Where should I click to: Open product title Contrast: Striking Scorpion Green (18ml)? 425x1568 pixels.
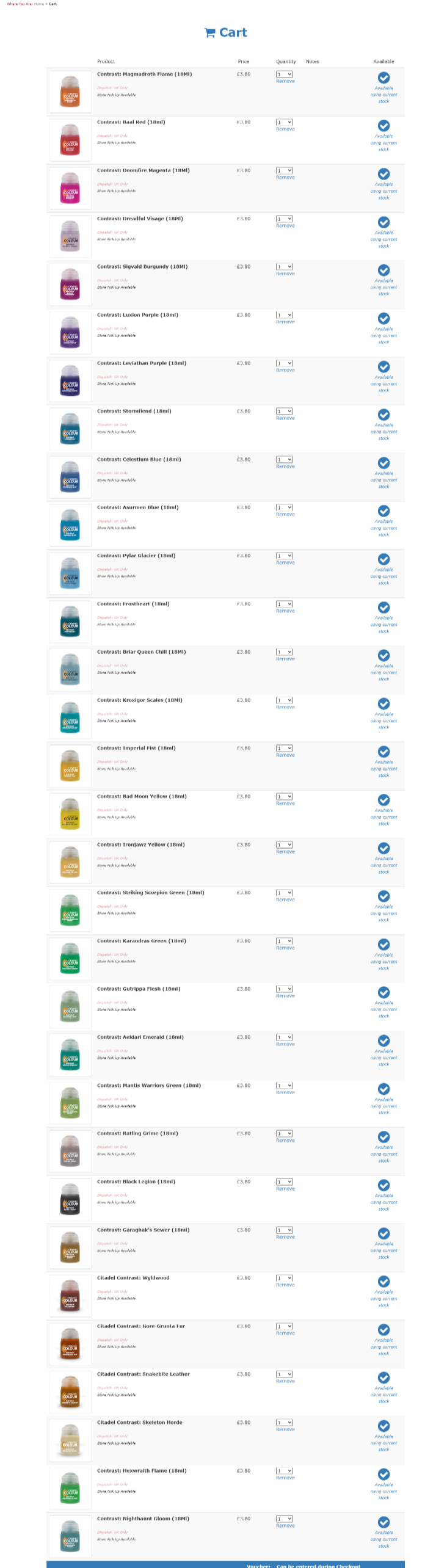pyautogui.click(x=151, y=893)
